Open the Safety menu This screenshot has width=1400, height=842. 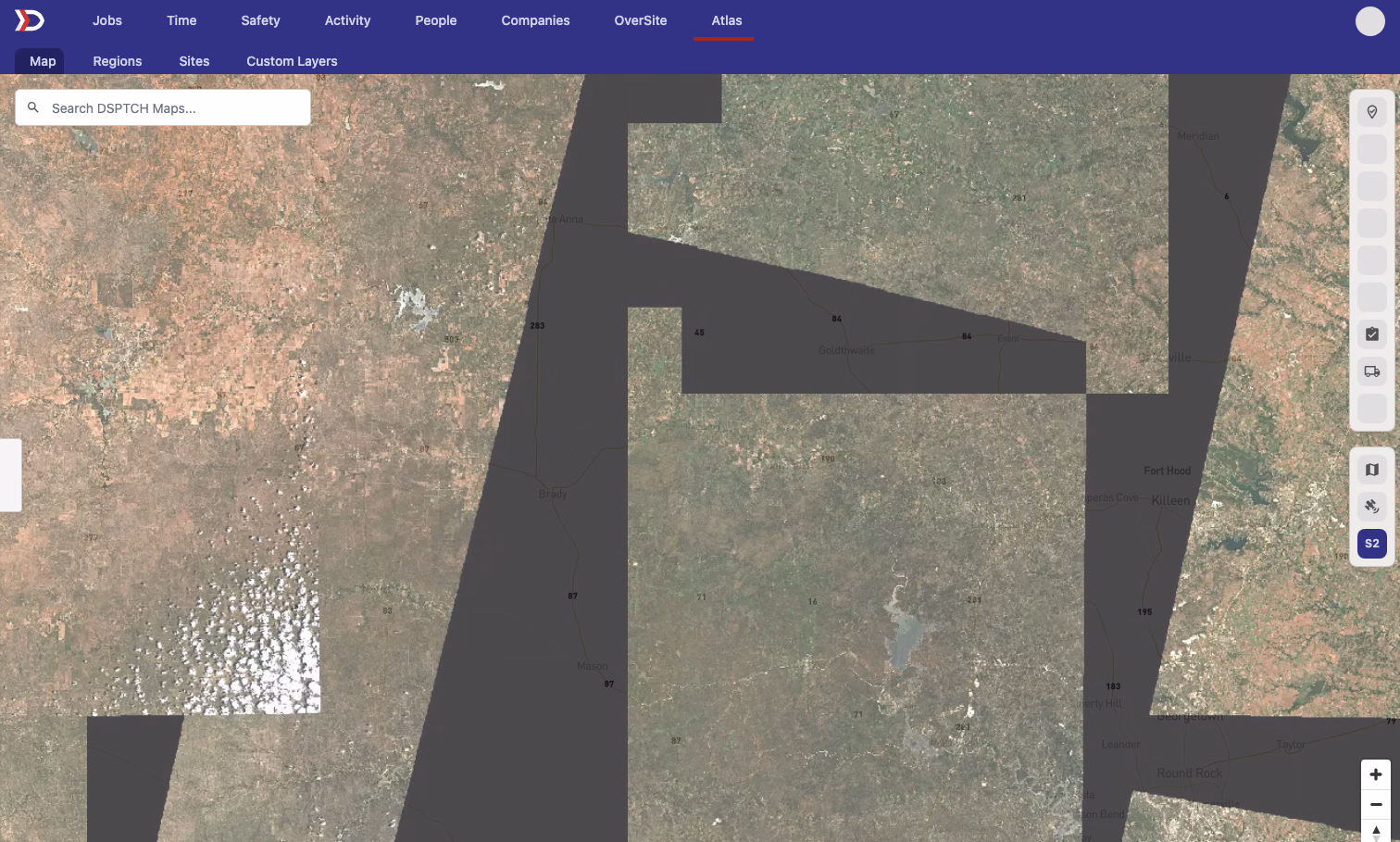(260, 20)
